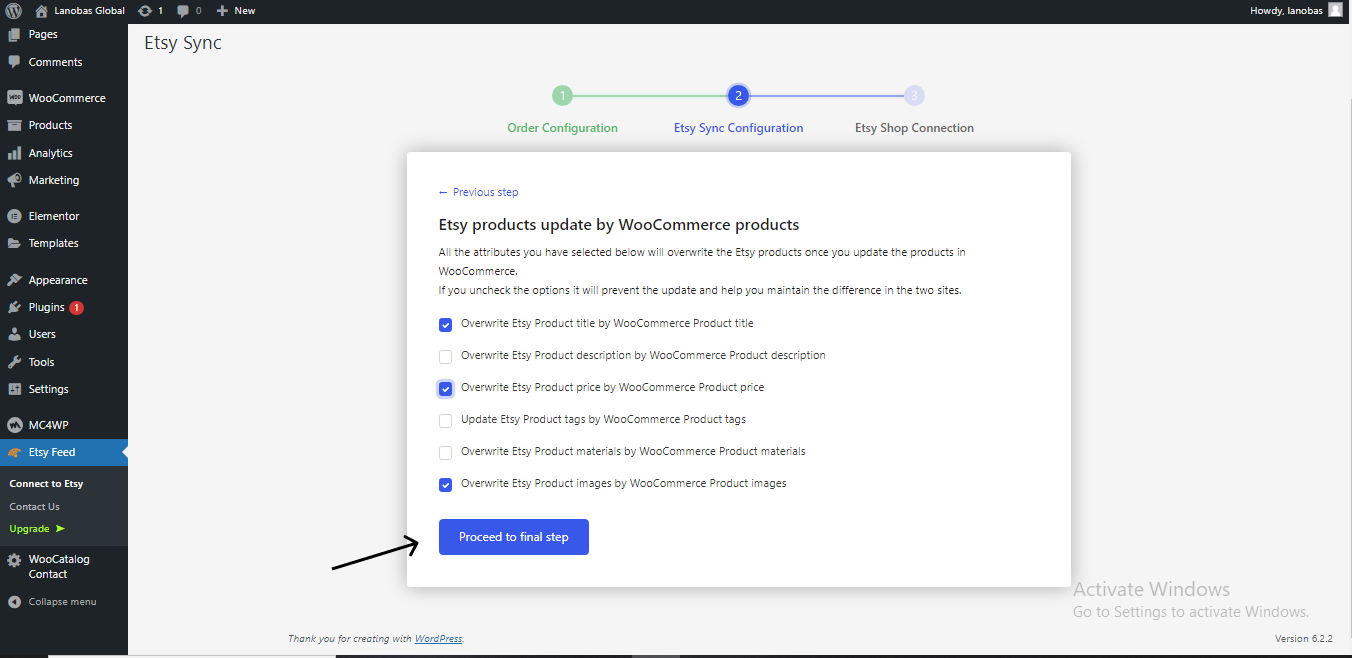Check Overwrite Etsy Product materials checkbox

coord(446,453)
